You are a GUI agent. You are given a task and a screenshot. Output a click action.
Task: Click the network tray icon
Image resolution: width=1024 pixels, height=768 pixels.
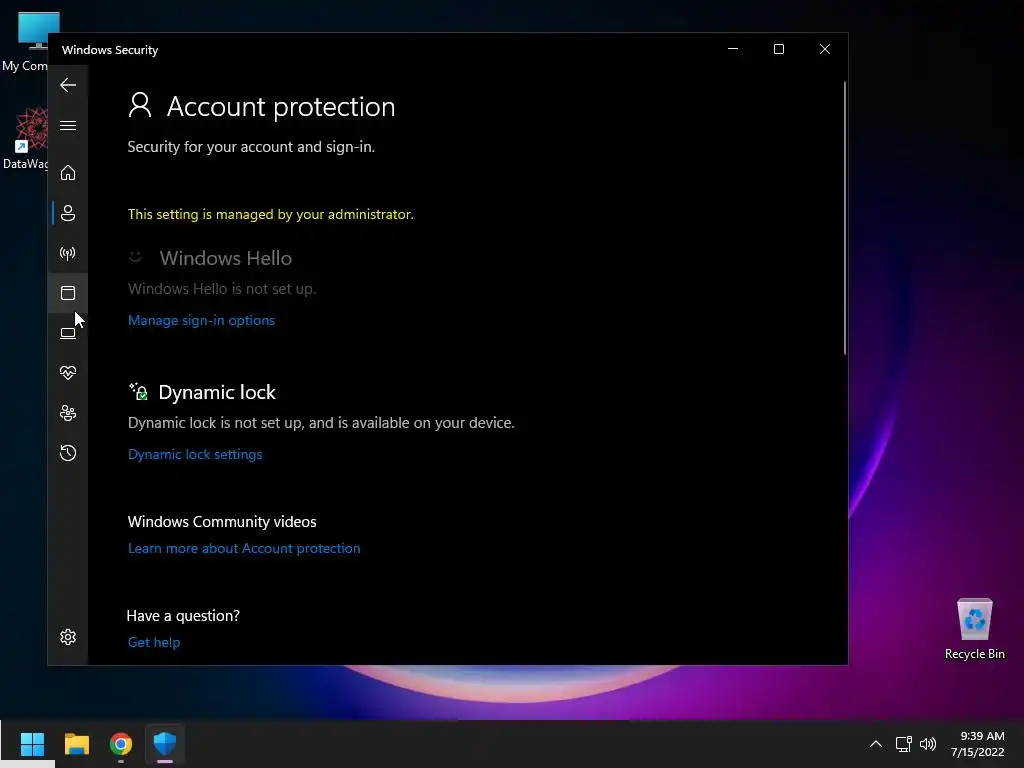click(x=903, y=744)
